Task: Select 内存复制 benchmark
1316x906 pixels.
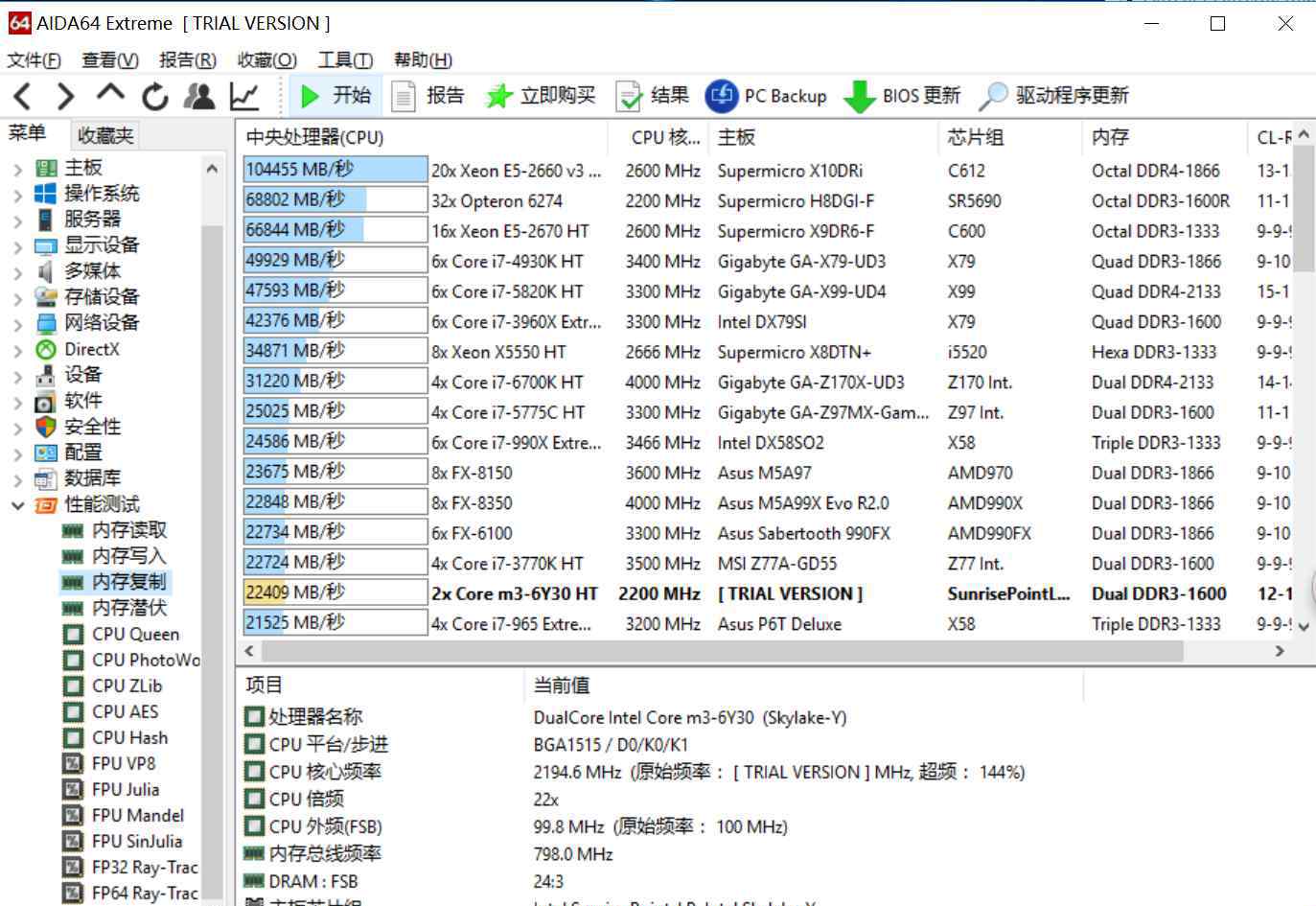Action: (x=129, y=582)
